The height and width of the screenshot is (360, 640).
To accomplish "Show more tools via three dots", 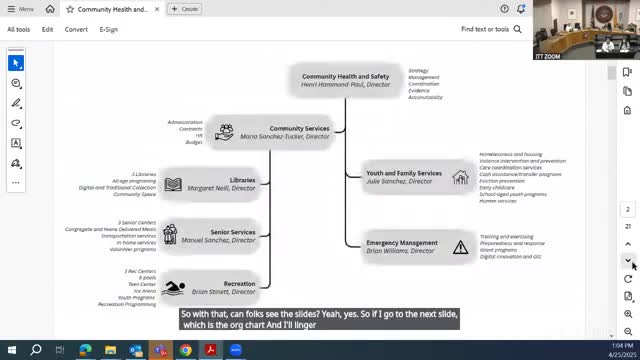I will tap(16, 183).
